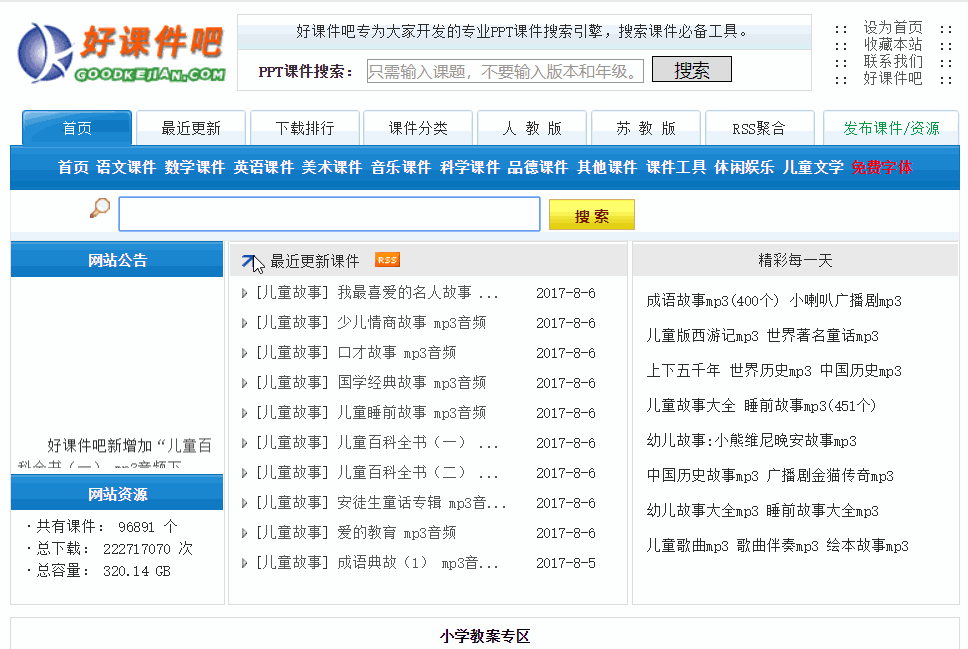Open the 首页 tab
Viewport: 968px width, 649px height.
(77, 128)
